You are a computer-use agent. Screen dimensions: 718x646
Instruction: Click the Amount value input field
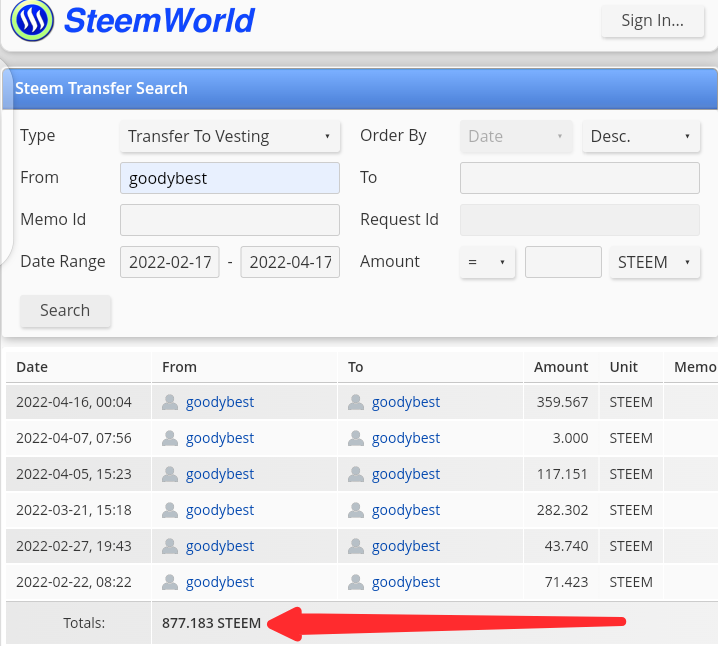(563, 262)
